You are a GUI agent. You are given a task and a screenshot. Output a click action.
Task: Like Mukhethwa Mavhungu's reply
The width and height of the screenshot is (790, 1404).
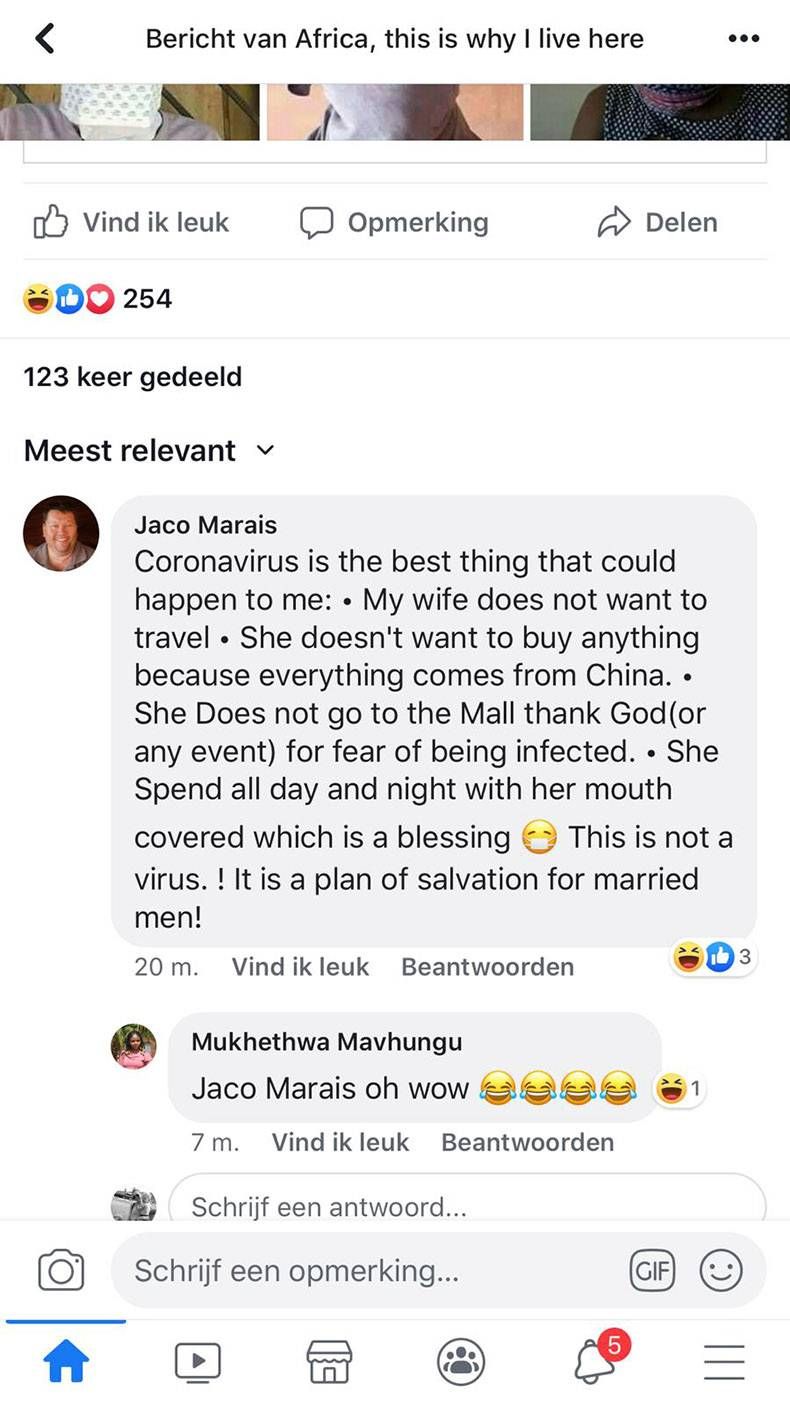click(340, 1142)
